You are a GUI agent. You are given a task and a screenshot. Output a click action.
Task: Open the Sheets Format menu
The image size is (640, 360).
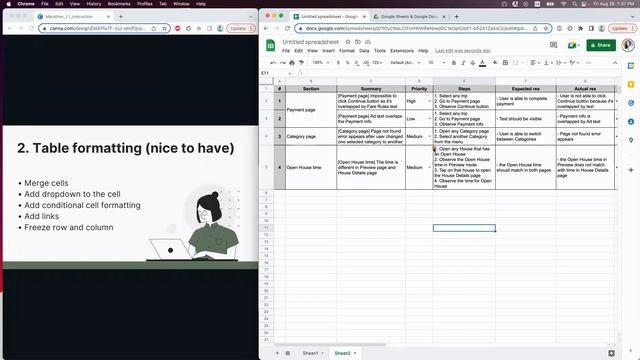click(x=347, y=51)
